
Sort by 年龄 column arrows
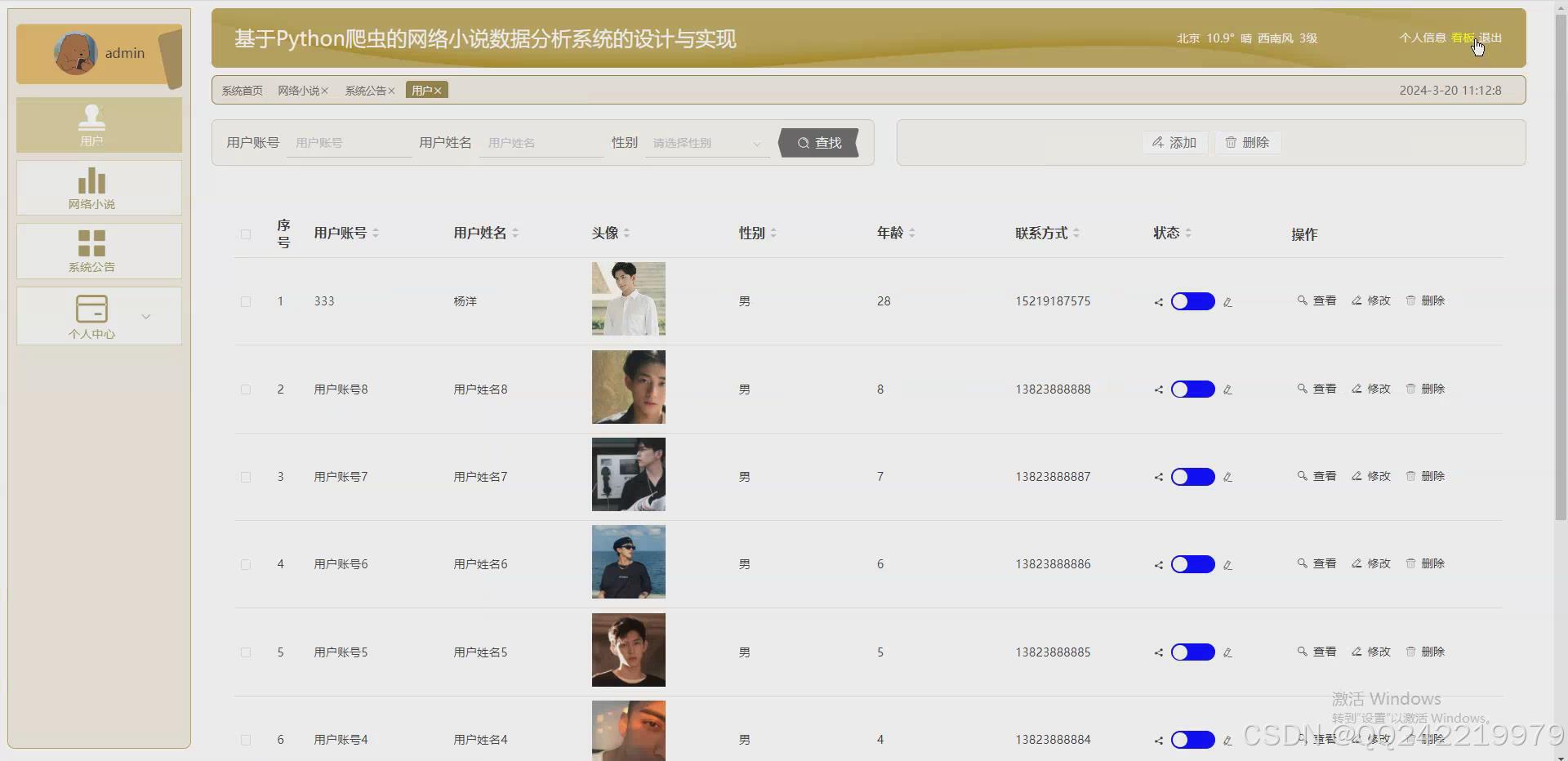(911, 234)
